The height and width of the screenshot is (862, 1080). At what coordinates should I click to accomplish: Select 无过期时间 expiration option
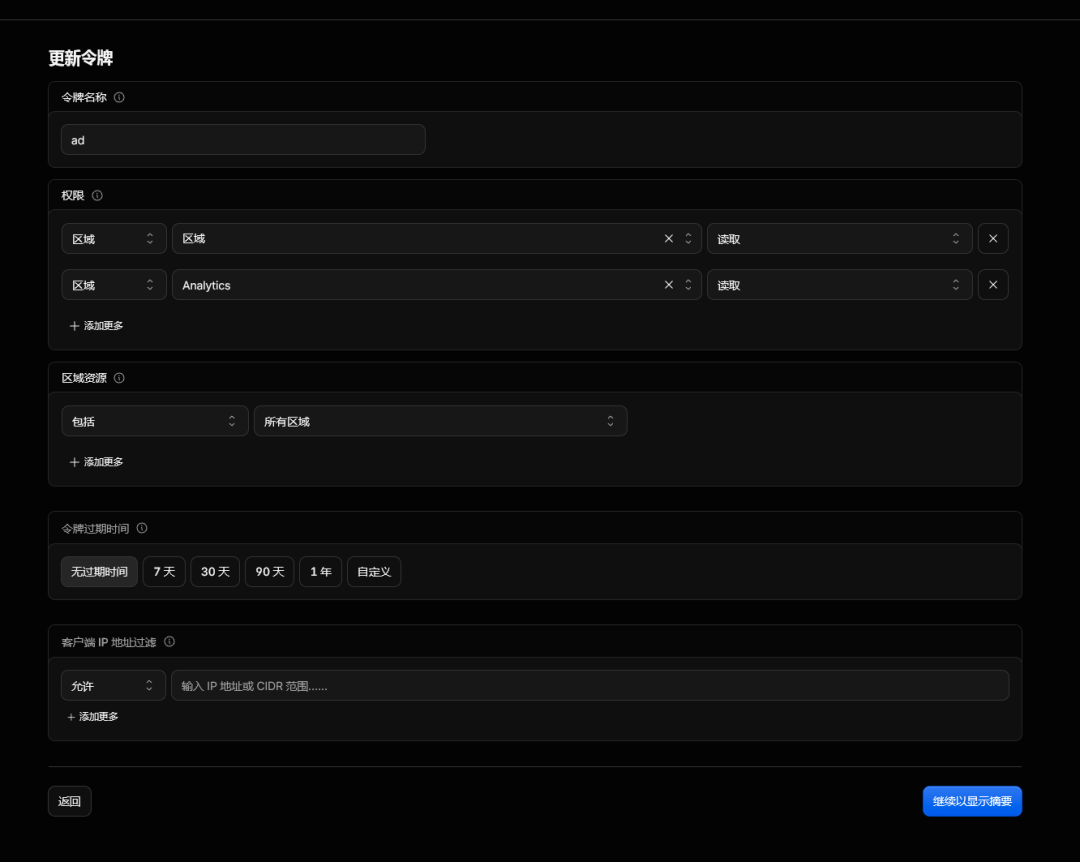coord(99,572)
